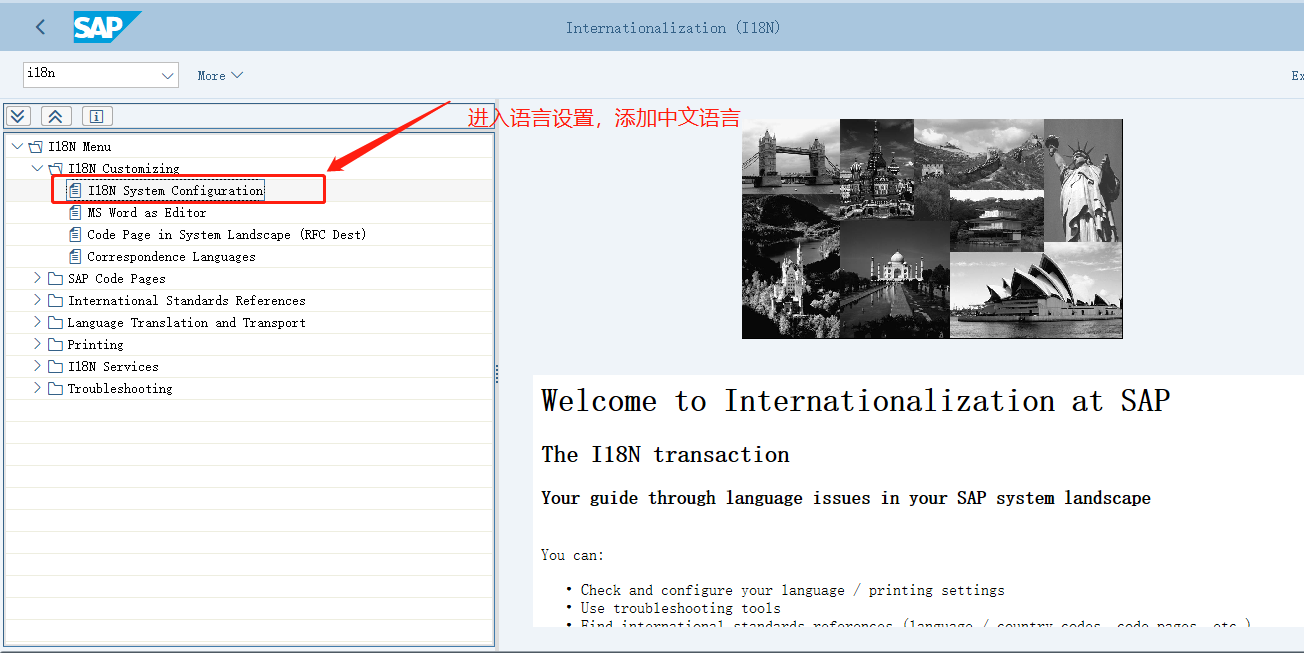Collapse the I18N Menu root node
The height and width of the screenshot is (653, 1304).
(x=18, y=146)
